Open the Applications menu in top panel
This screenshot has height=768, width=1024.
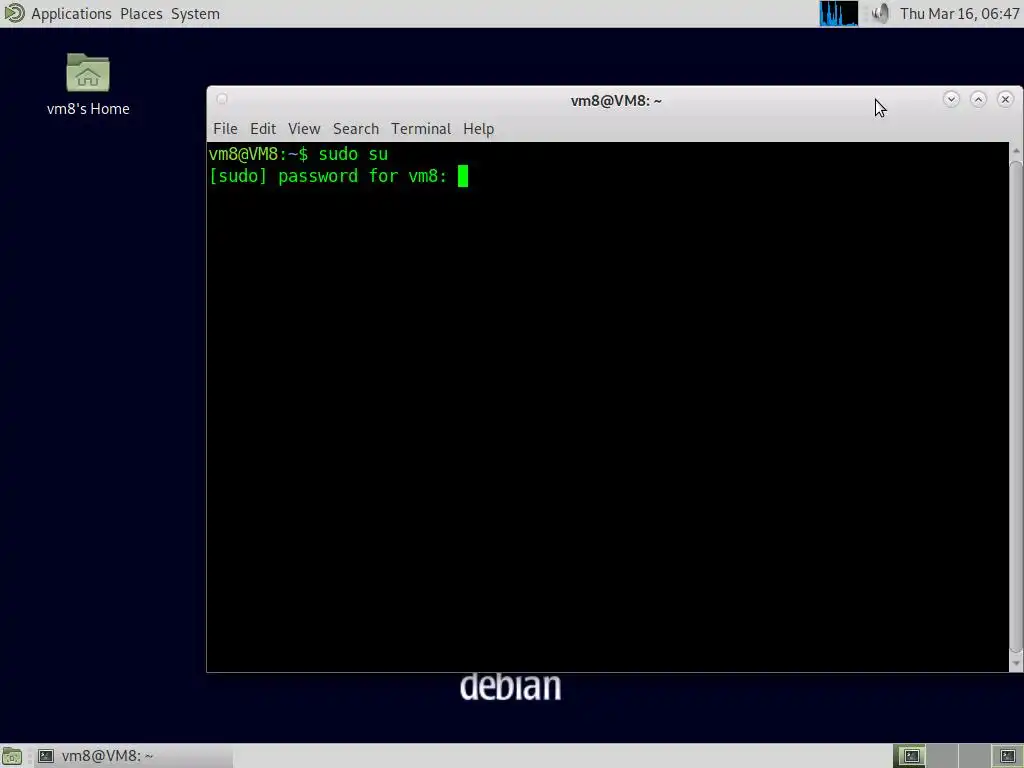(71, 14)
